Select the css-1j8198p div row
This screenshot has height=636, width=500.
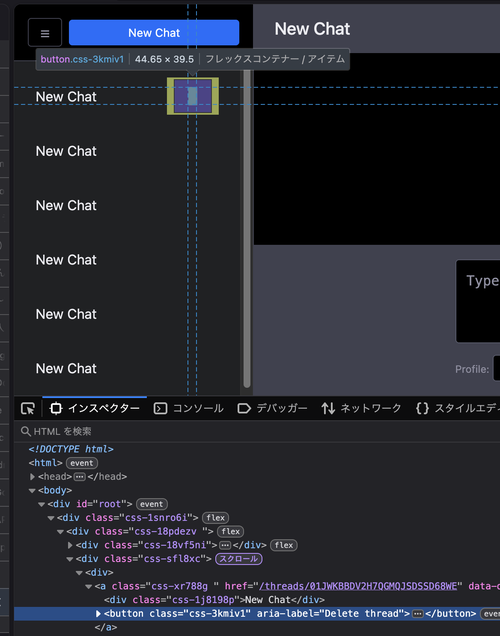257,600
